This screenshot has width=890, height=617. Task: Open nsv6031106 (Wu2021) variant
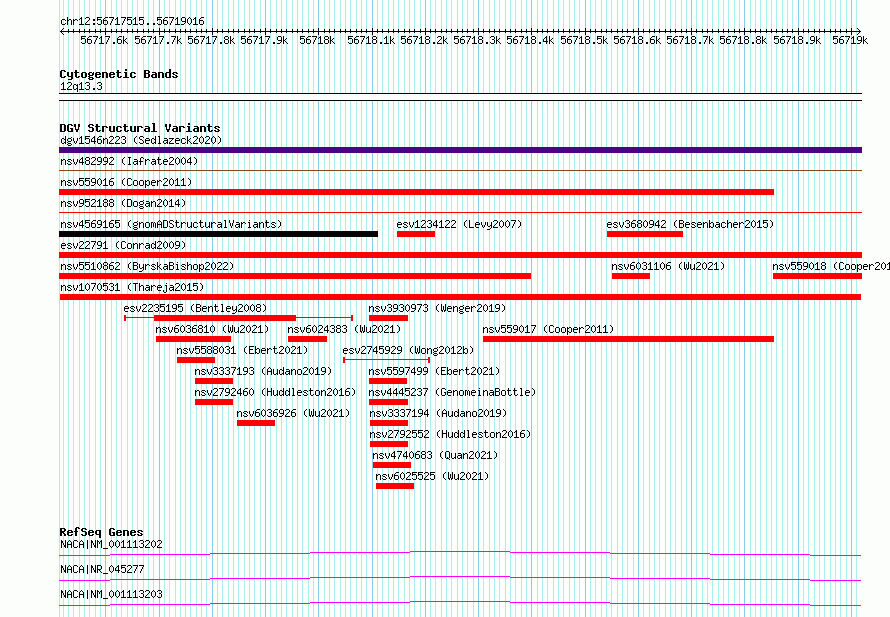point(668,266)
